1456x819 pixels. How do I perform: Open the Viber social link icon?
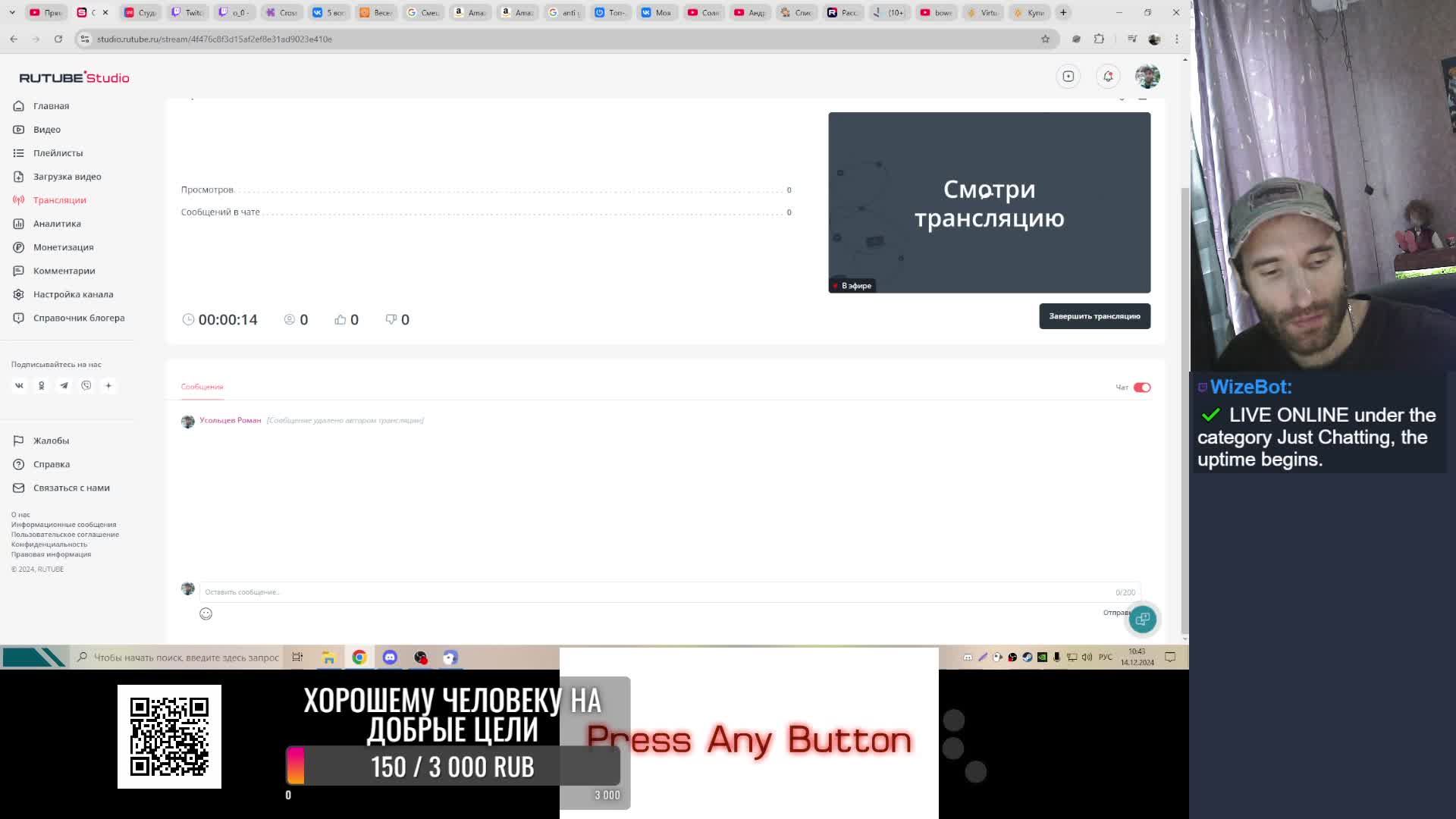86,385
